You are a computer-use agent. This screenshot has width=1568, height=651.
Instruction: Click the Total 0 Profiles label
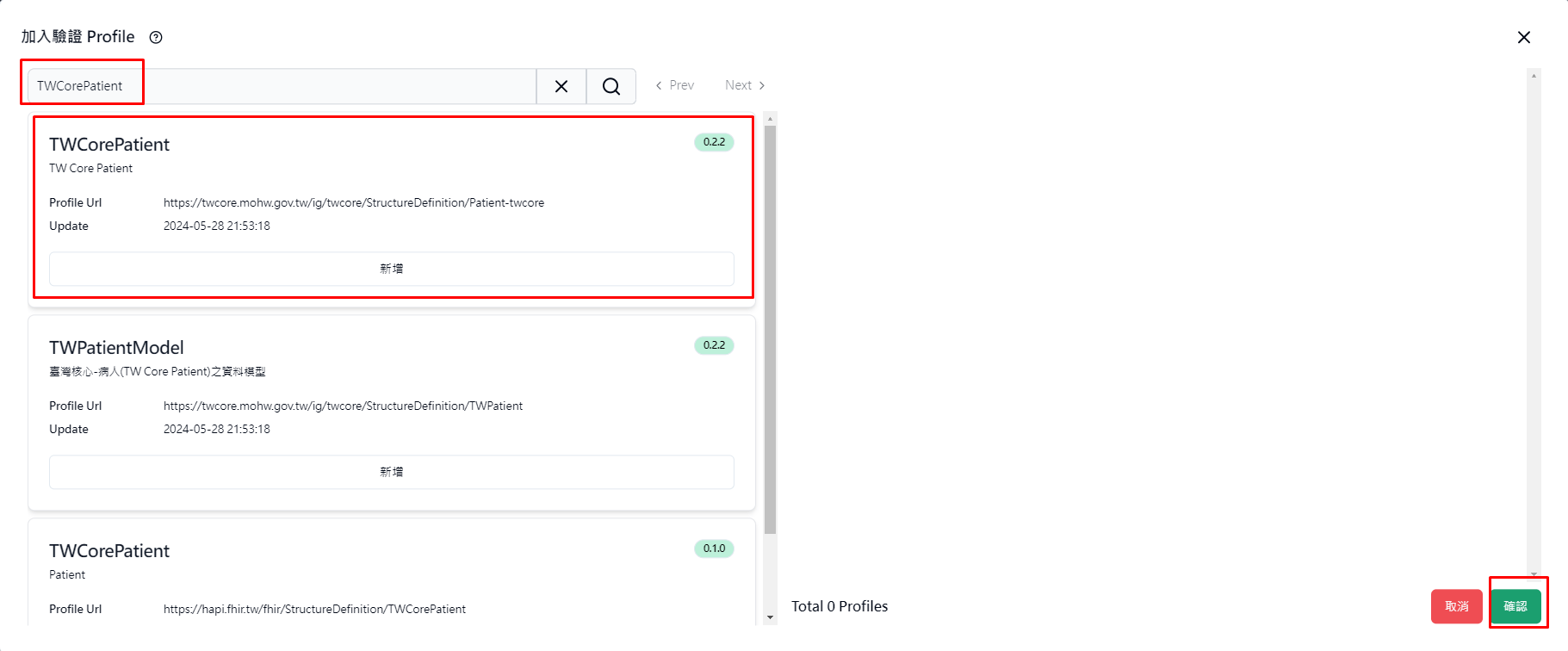(840, 606)
